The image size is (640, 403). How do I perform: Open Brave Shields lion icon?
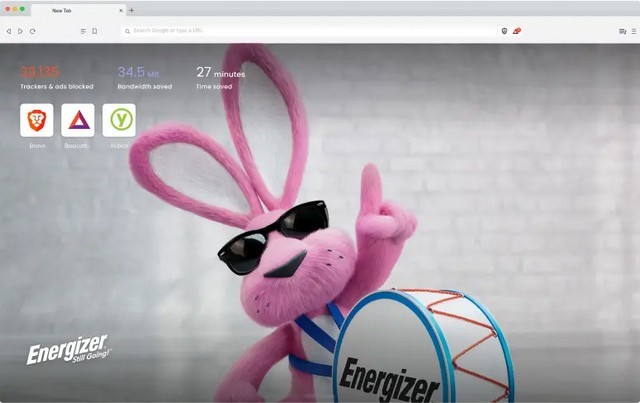pos(504,31)
